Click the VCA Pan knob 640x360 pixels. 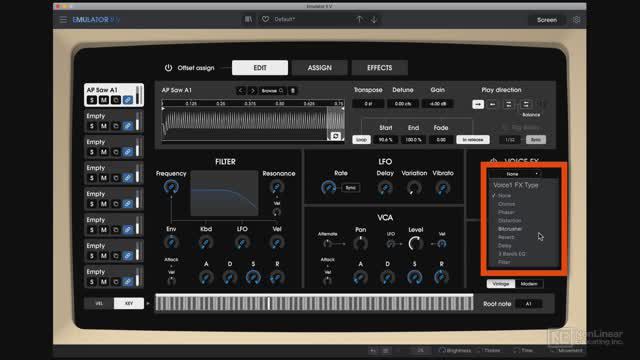coord(360,244)
